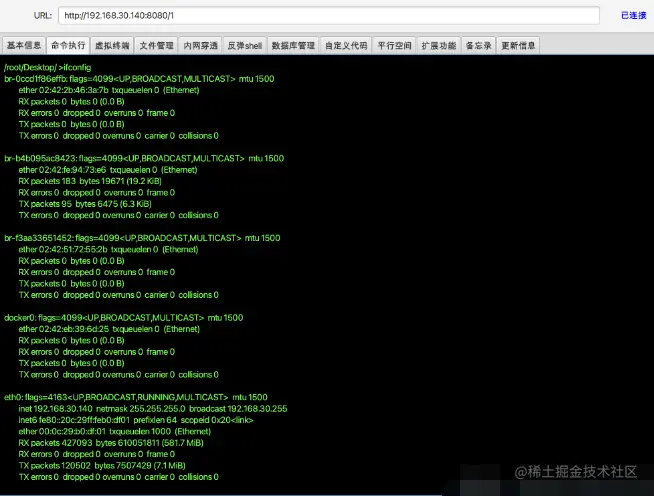Click the ether 00:0c:29:b0:df:01 line
Image resolution: width=654 pixels, height=496 pixels.
point(115,431)
